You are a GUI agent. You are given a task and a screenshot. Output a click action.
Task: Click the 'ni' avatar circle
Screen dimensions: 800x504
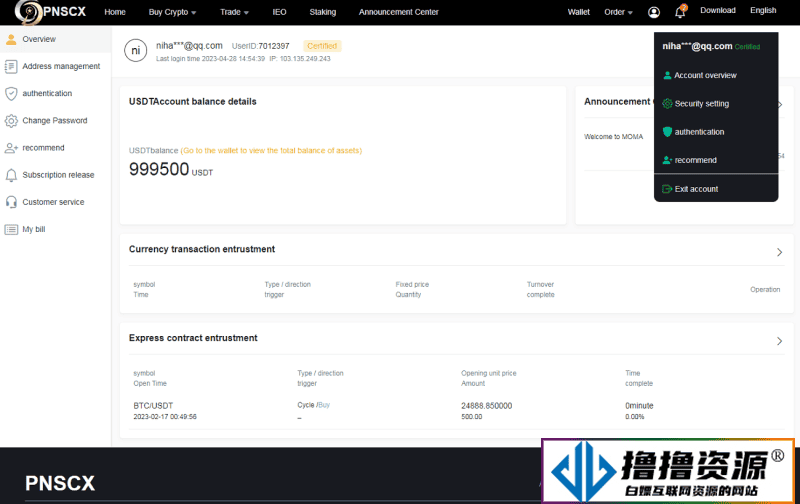click(x=136, y=51)
